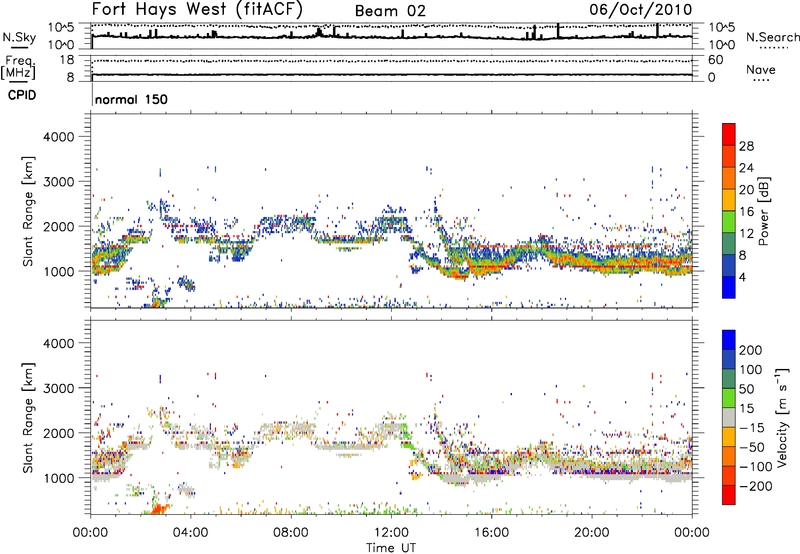Click the '4' label on power color bar
This screenshot has width=800, height=554.
click(x=743, y=278)
